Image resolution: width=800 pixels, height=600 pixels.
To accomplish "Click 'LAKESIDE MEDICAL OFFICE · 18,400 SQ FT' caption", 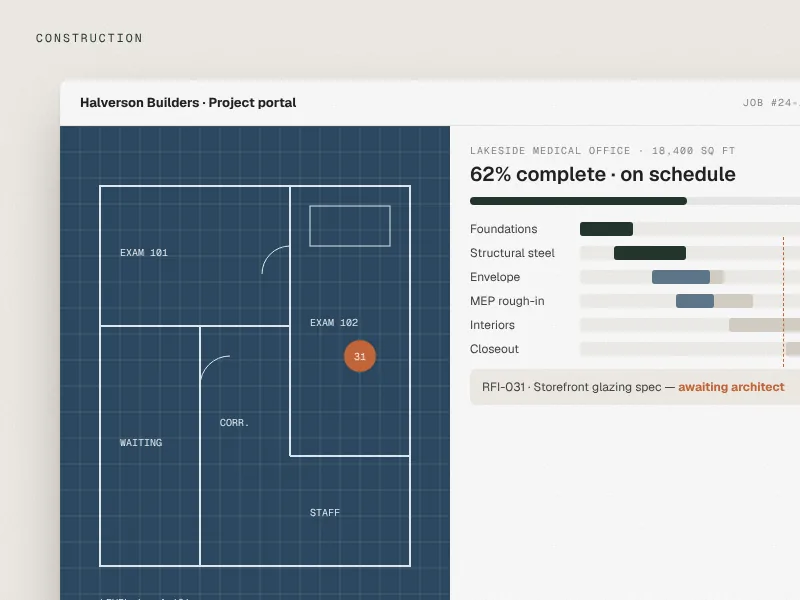I will point(603,151).
